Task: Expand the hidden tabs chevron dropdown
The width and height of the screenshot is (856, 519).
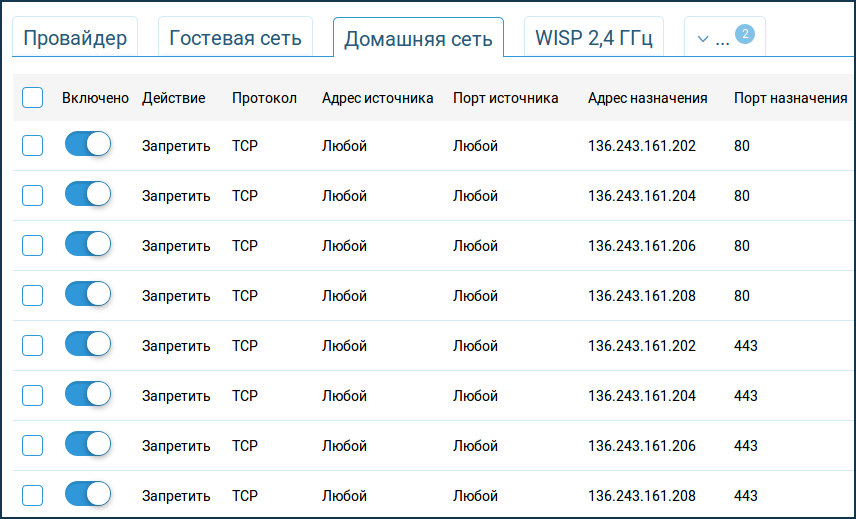Action: pos(703,39)
